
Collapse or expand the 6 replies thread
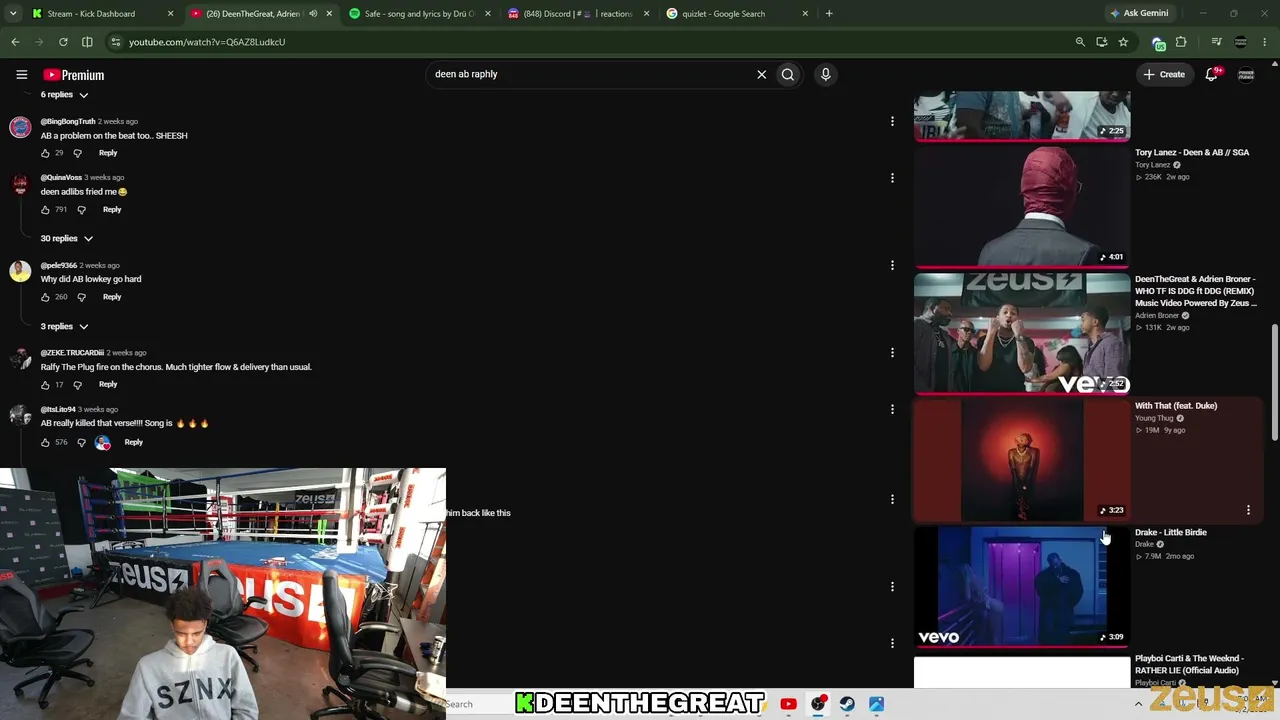(x=65, y=94)
